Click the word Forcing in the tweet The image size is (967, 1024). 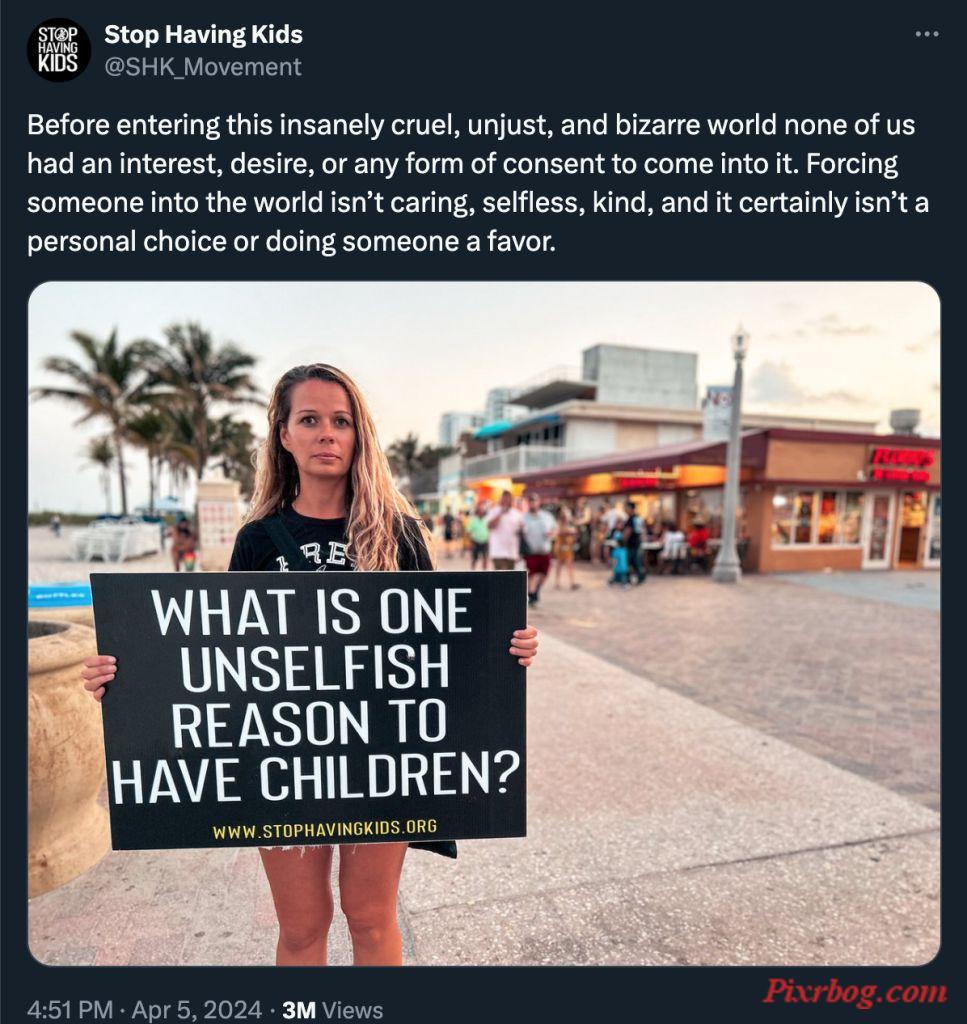pyautogui.click(x=852, y=163)
